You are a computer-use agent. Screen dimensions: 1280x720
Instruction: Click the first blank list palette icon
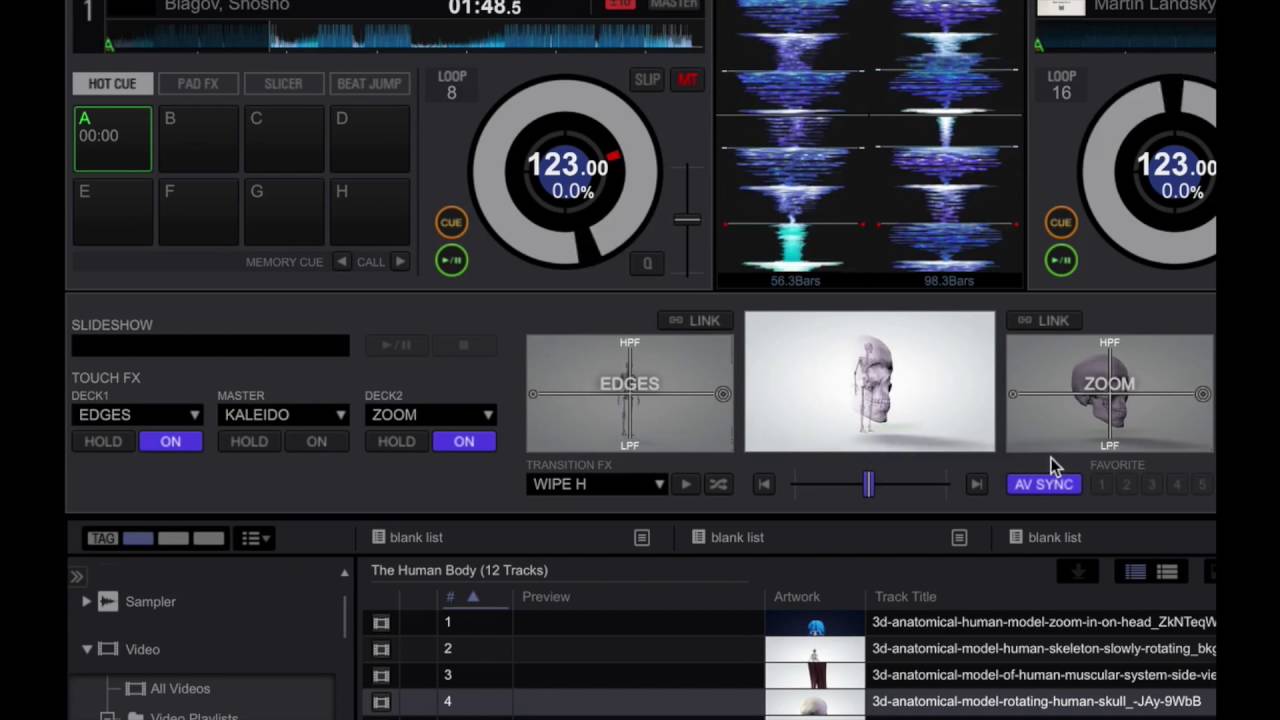[x=378, y=537]
